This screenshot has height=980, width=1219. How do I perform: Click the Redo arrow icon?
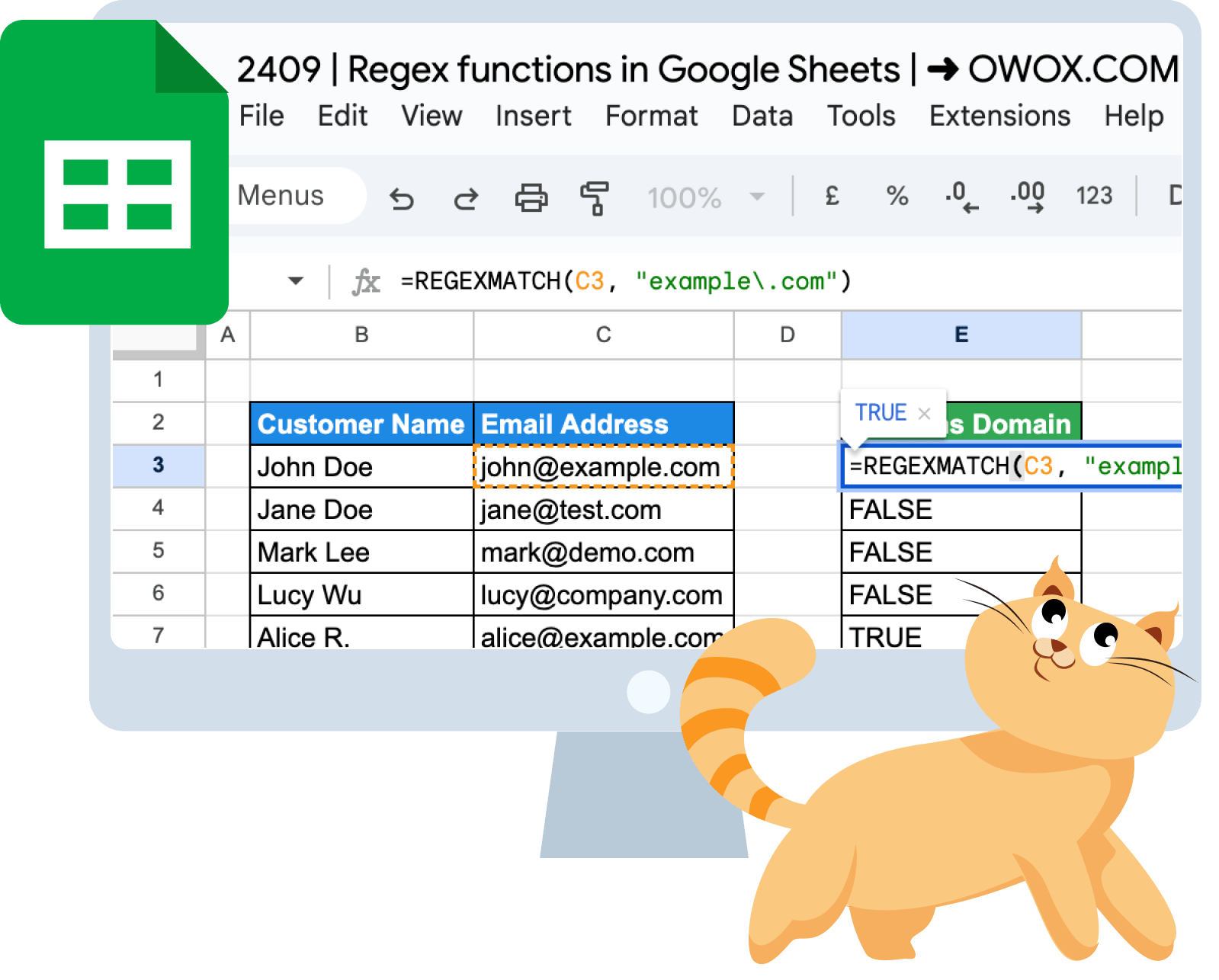click(x=466, y=199)
